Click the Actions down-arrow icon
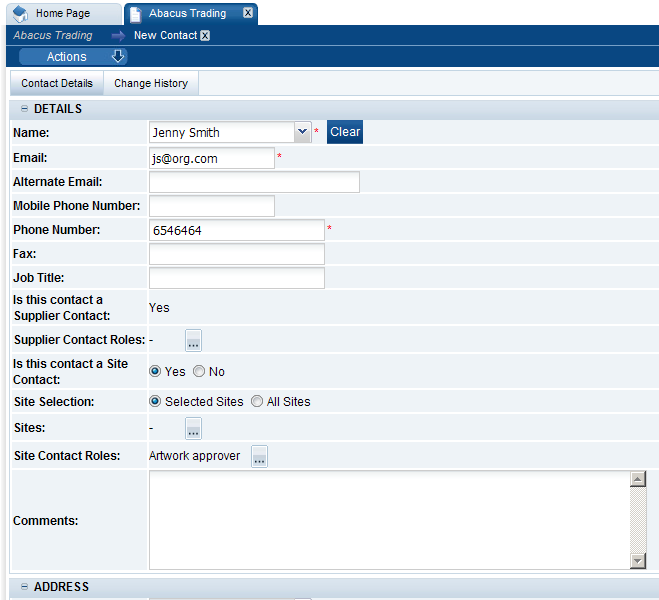Screen dimensions: 659x600 pos(118,56)
